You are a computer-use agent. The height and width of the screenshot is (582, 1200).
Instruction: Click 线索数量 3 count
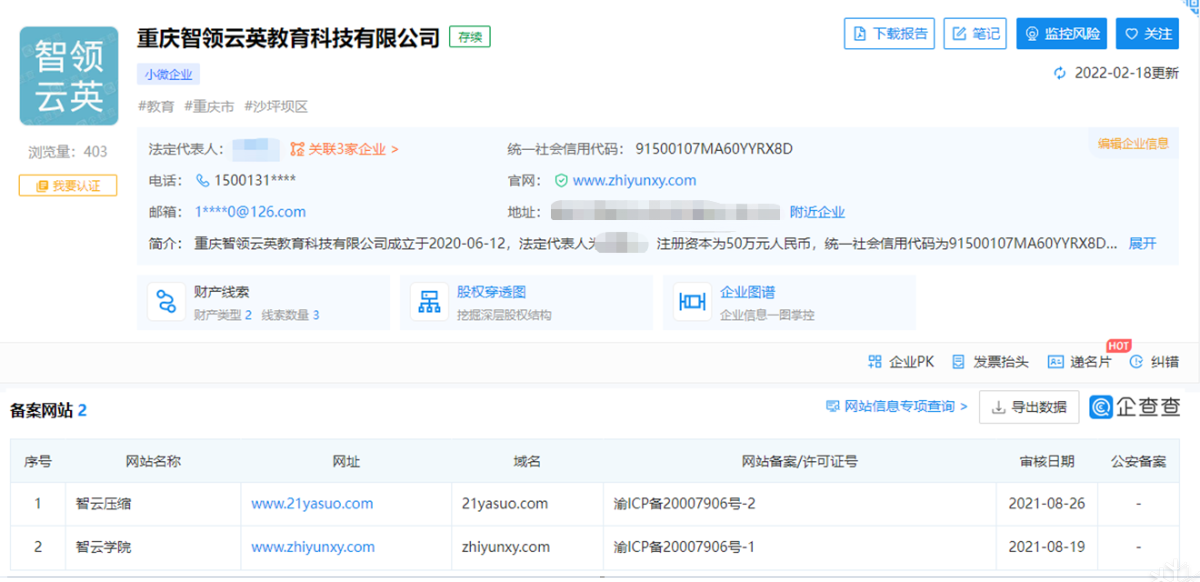point(291,315)
